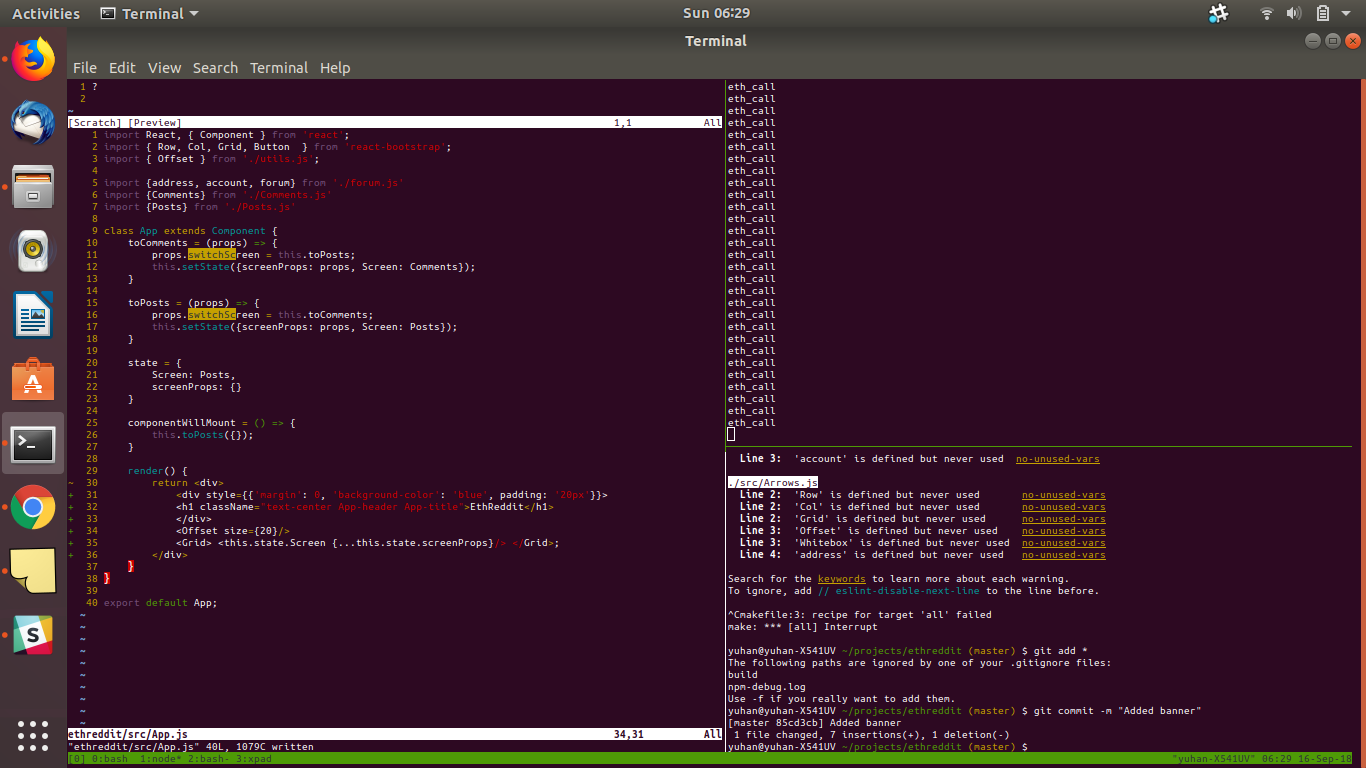Open Slack from the dock
1366x768 pixels.
[x=33, y=635]
